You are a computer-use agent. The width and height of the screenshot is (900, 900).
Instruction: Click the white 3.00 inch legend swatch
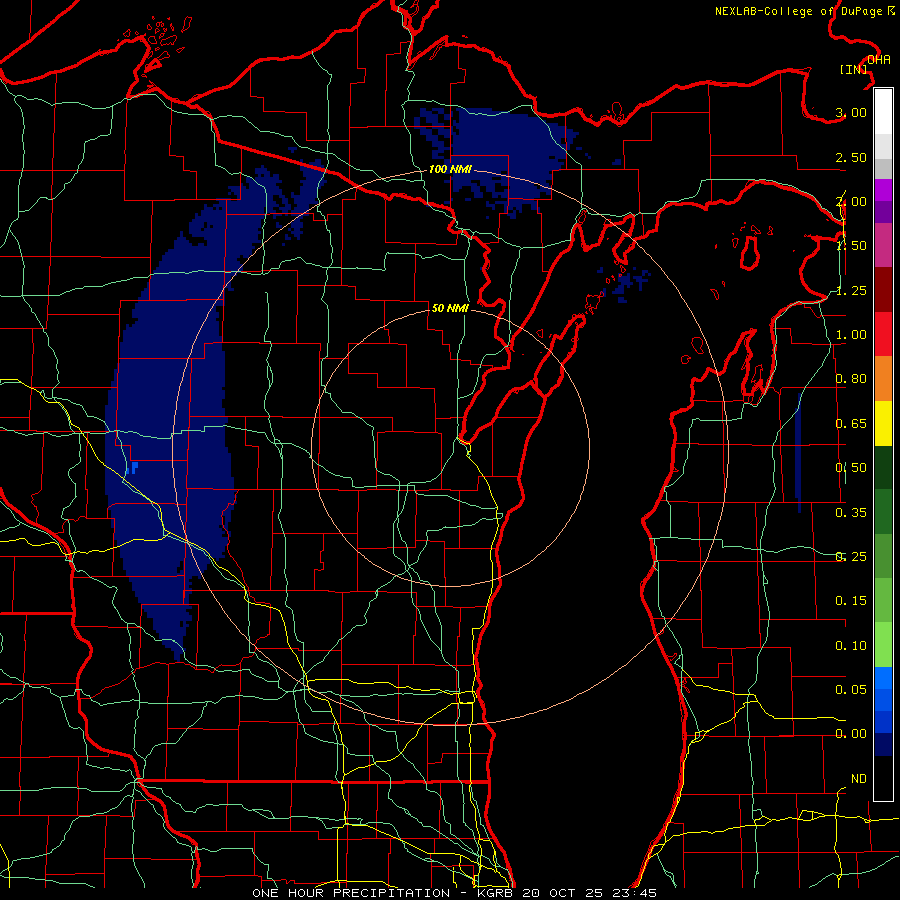tap(883, 111)
